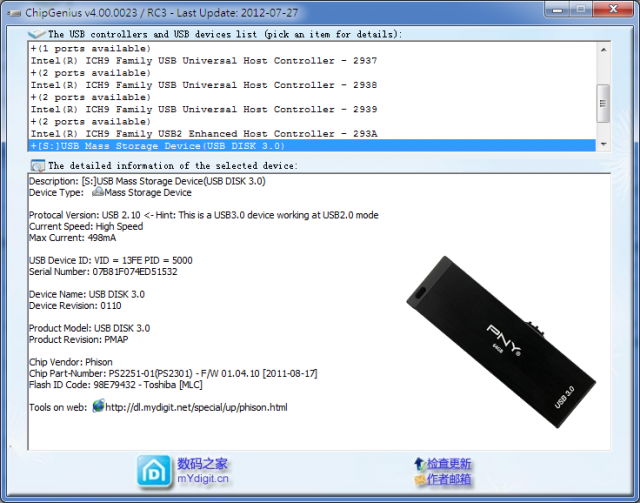Close the ChipGenius window
This screenshot has height=503, width=640.
[613, 9]
